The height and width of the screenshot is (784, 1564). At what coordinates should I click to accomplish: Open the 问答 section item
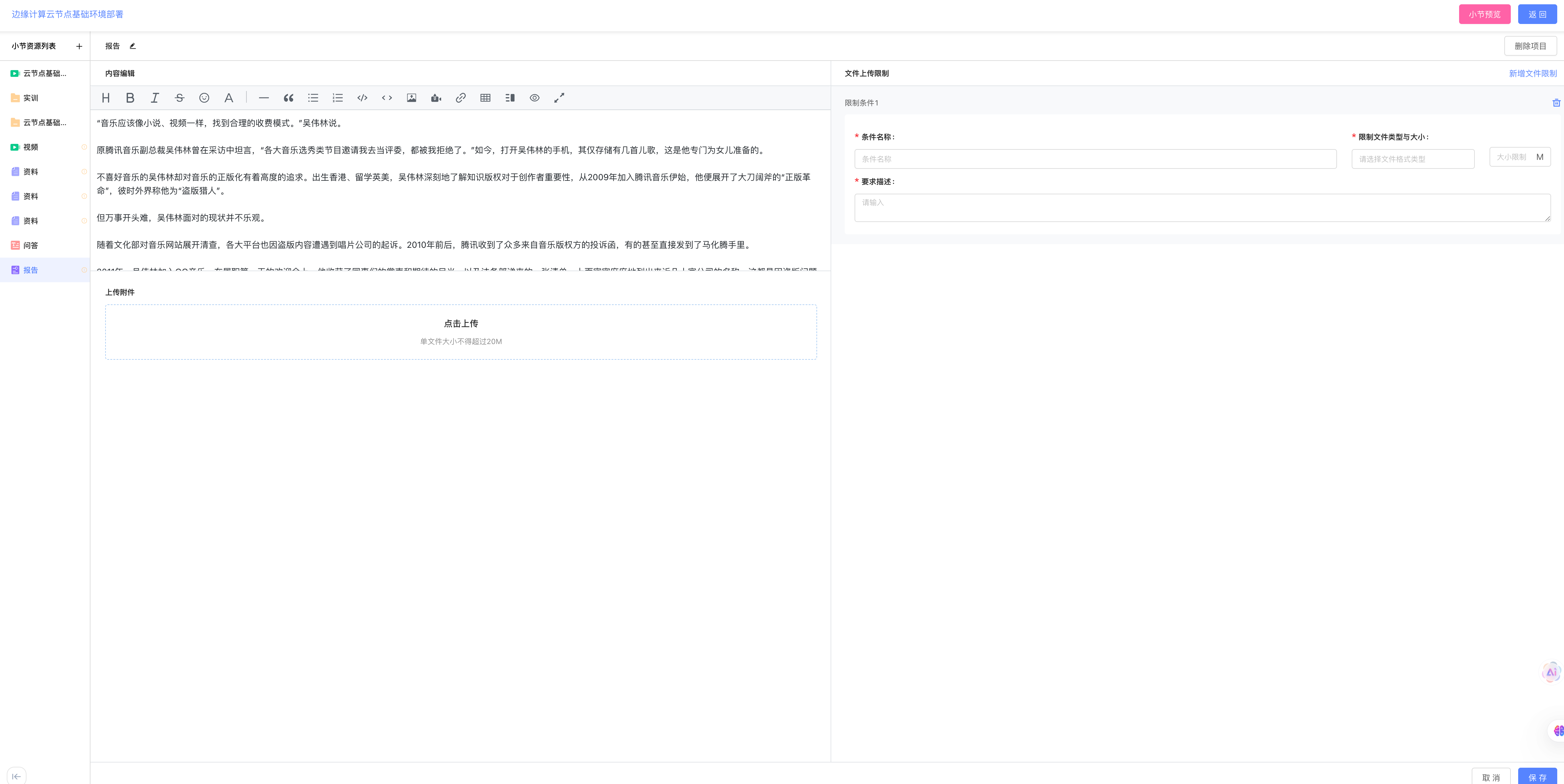30,246
